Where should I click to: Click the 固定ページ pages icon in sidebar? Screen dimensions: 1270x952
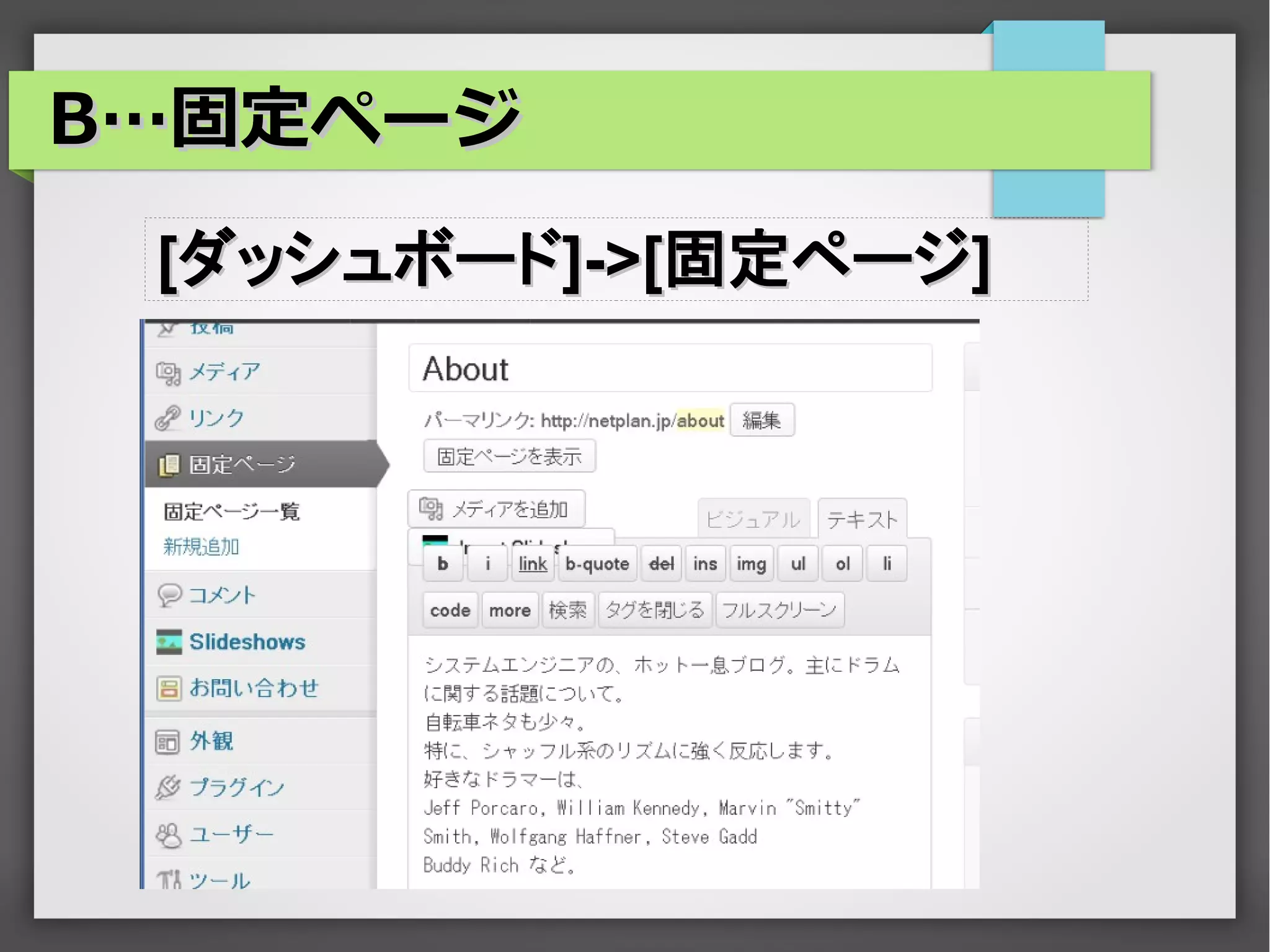[x=169, y=465]
